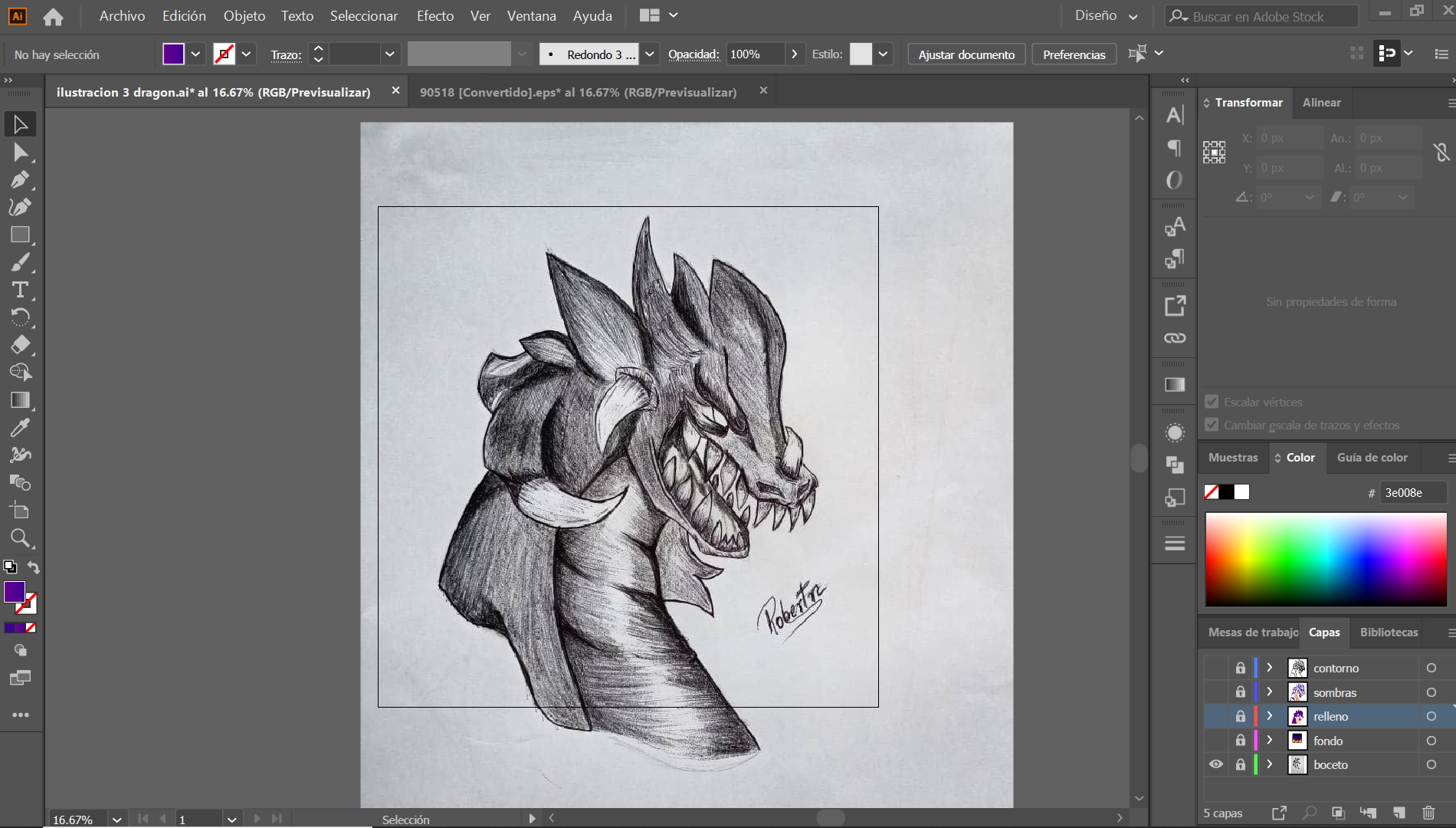Screen dimensions: 1456x828
Task: Switch to 90518 [Convertido].eps document tab
Action: (579, 92)
